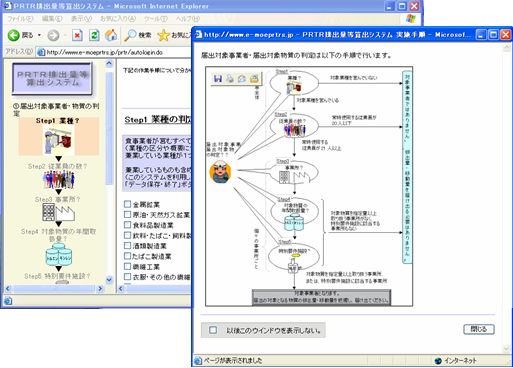Open the ツール(T) menu

pos(156,19)
